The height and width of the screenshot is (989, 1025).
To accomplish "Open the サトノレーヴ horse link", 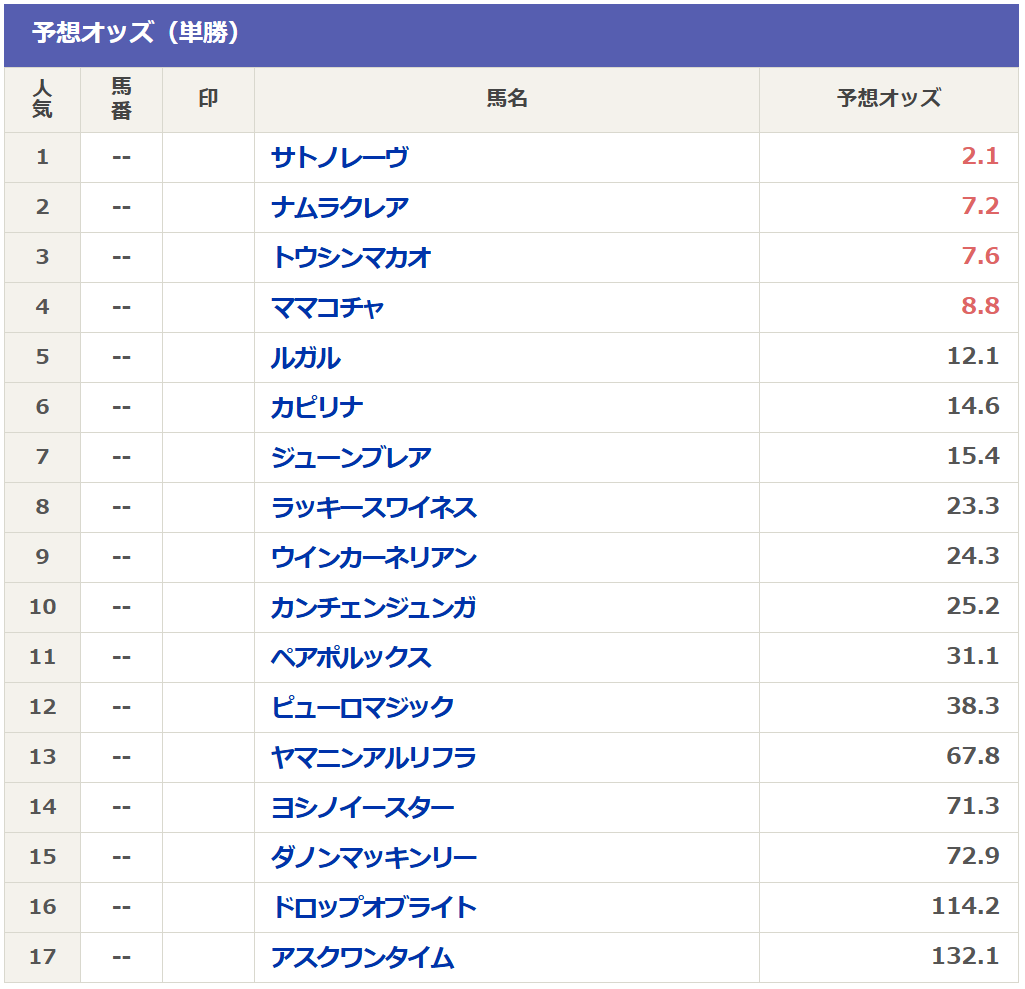I will tap(339, 157).
